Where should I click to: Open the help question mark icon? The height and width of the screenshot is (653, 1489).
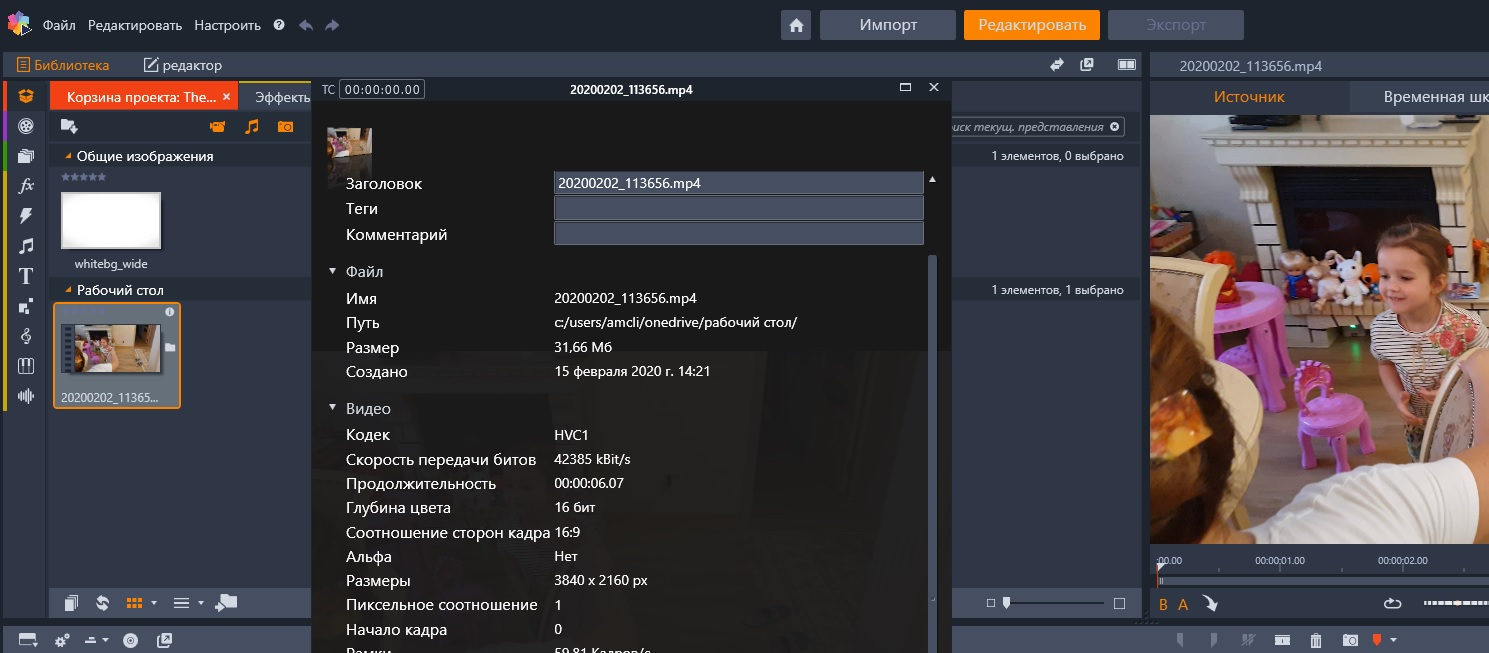(x=279, y=25)
